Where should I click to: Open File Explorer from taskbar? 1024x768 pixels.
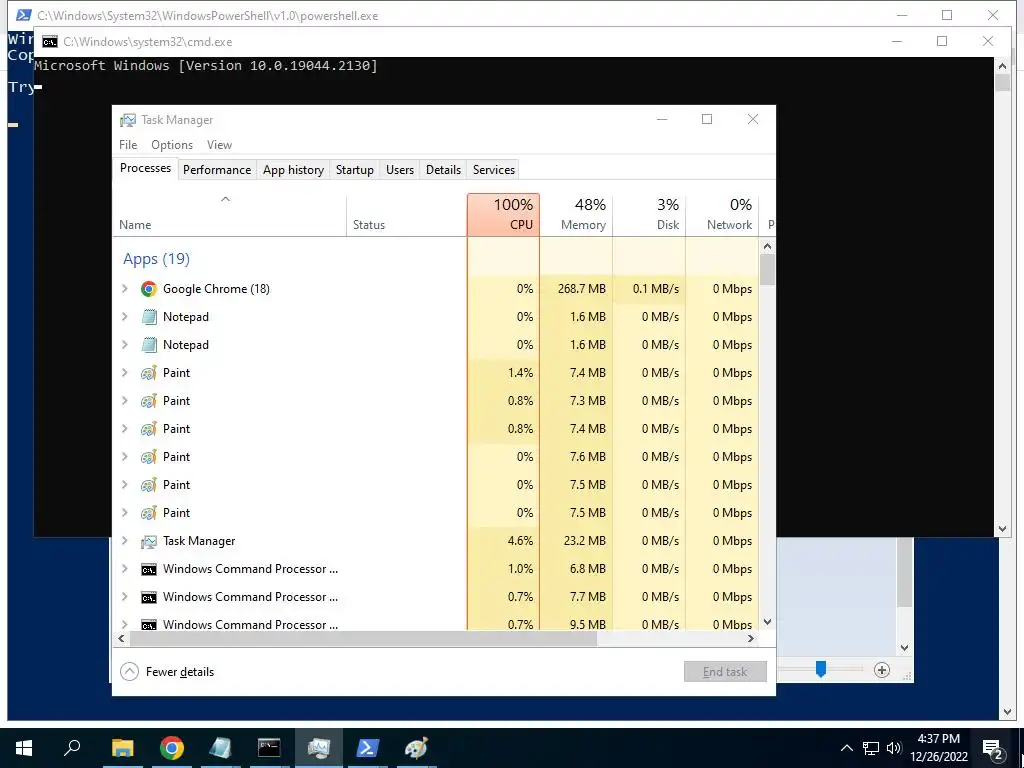tap(122, 748)
